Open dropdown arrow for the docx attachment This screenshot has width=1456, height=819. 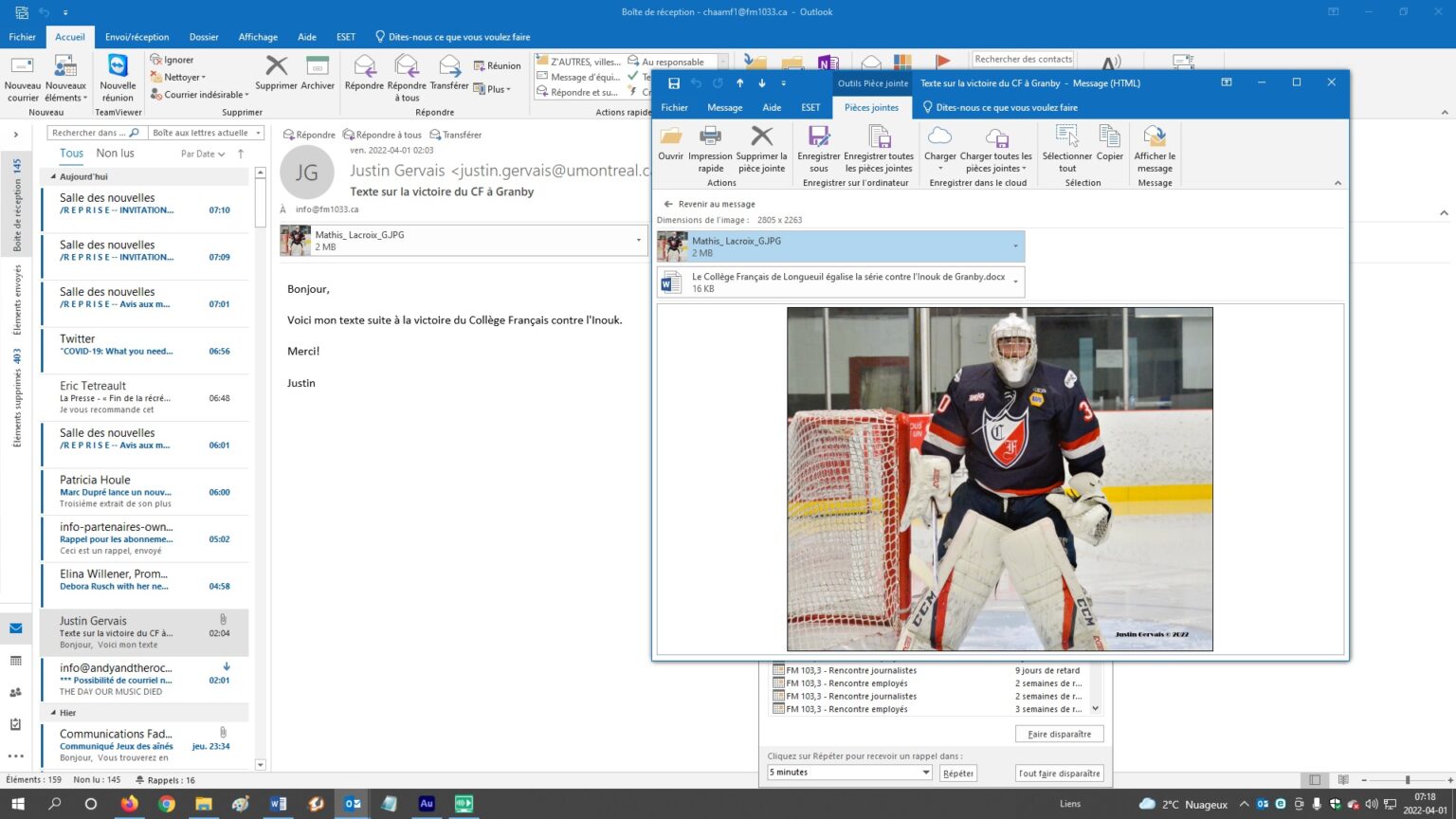1015,282
